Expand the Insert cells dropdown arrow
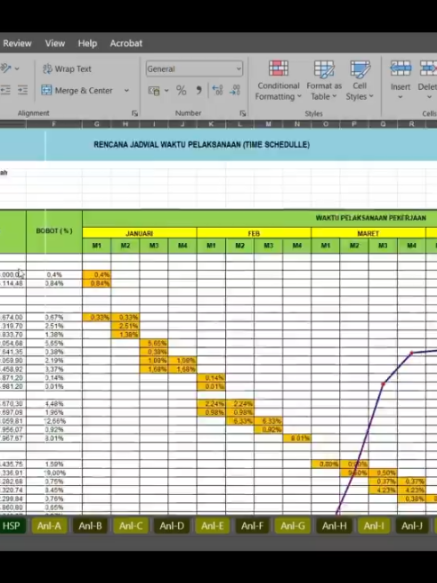Screen dimensions: 437x583 point(400,97)
